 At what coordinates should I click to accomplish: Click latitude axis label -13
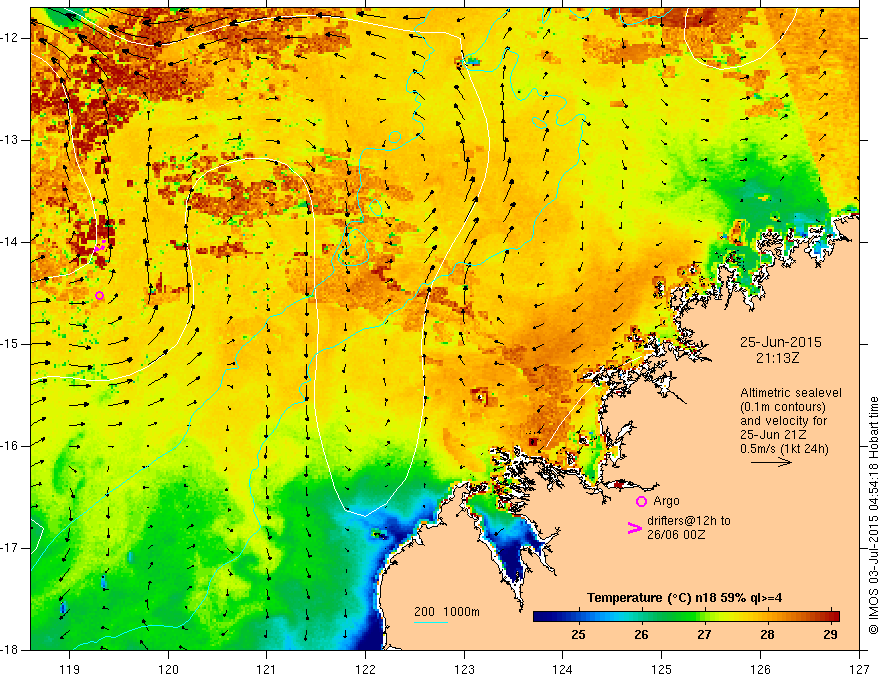coord(11,140)
